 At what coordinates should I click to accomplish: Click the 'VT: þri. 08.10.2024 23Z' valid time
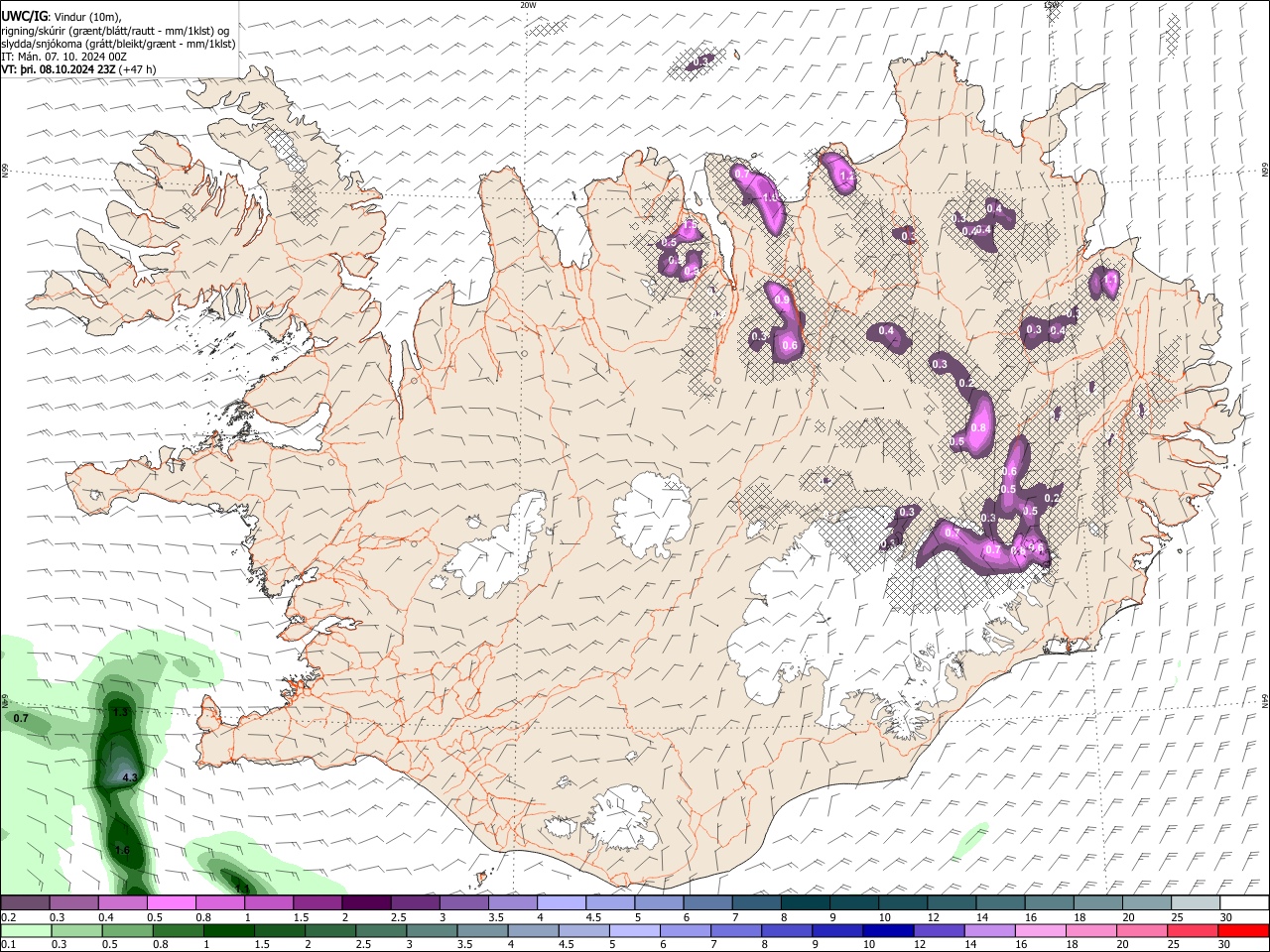[x=58, y=69]
